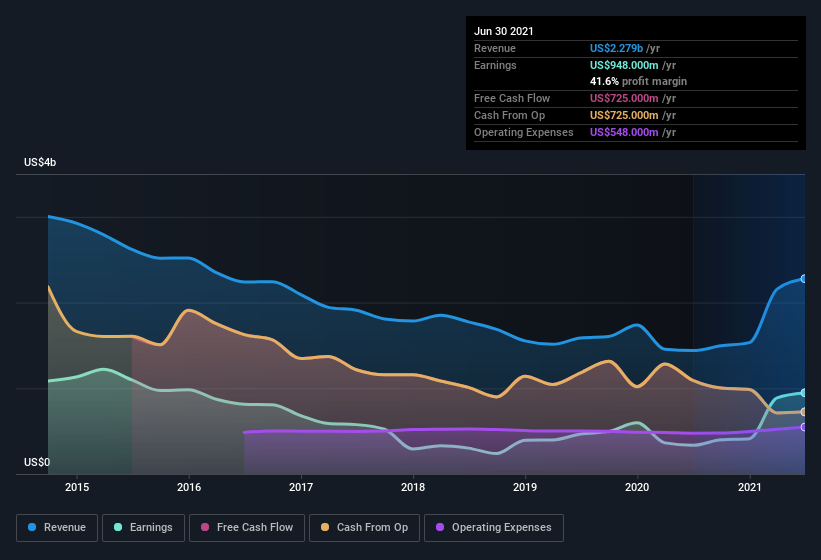Toggle the Earnings legend button

click(x=143, y=528)
